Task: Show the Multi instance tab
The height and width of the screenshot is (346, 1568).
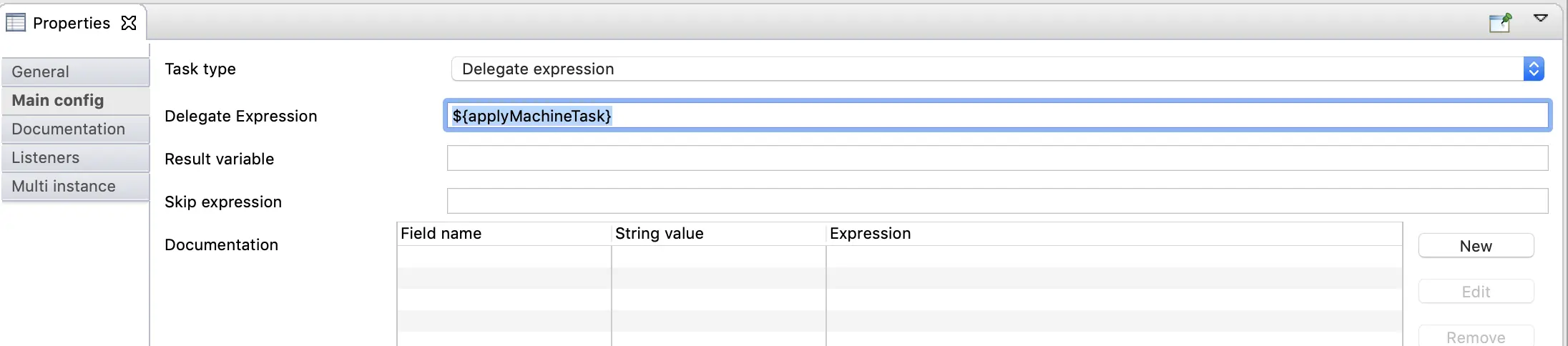Action: pyautogui.click(x=76, y=186)
